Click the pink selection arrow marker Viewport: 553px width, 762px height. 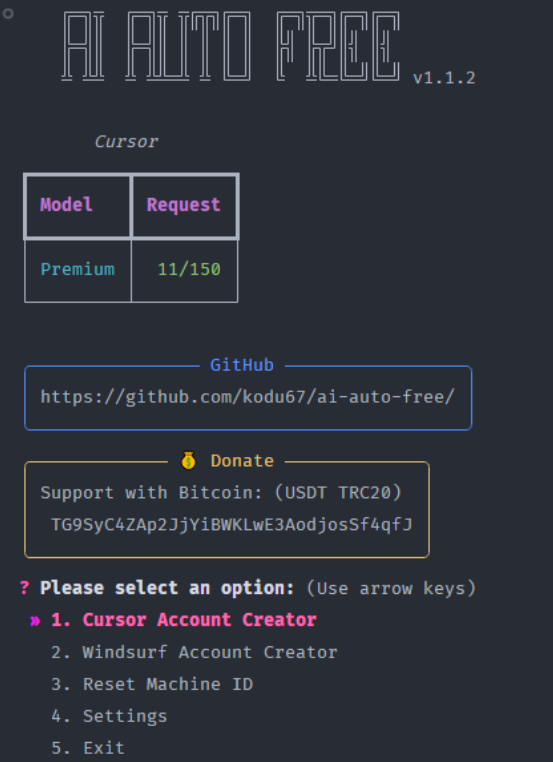tap(35, 621)
